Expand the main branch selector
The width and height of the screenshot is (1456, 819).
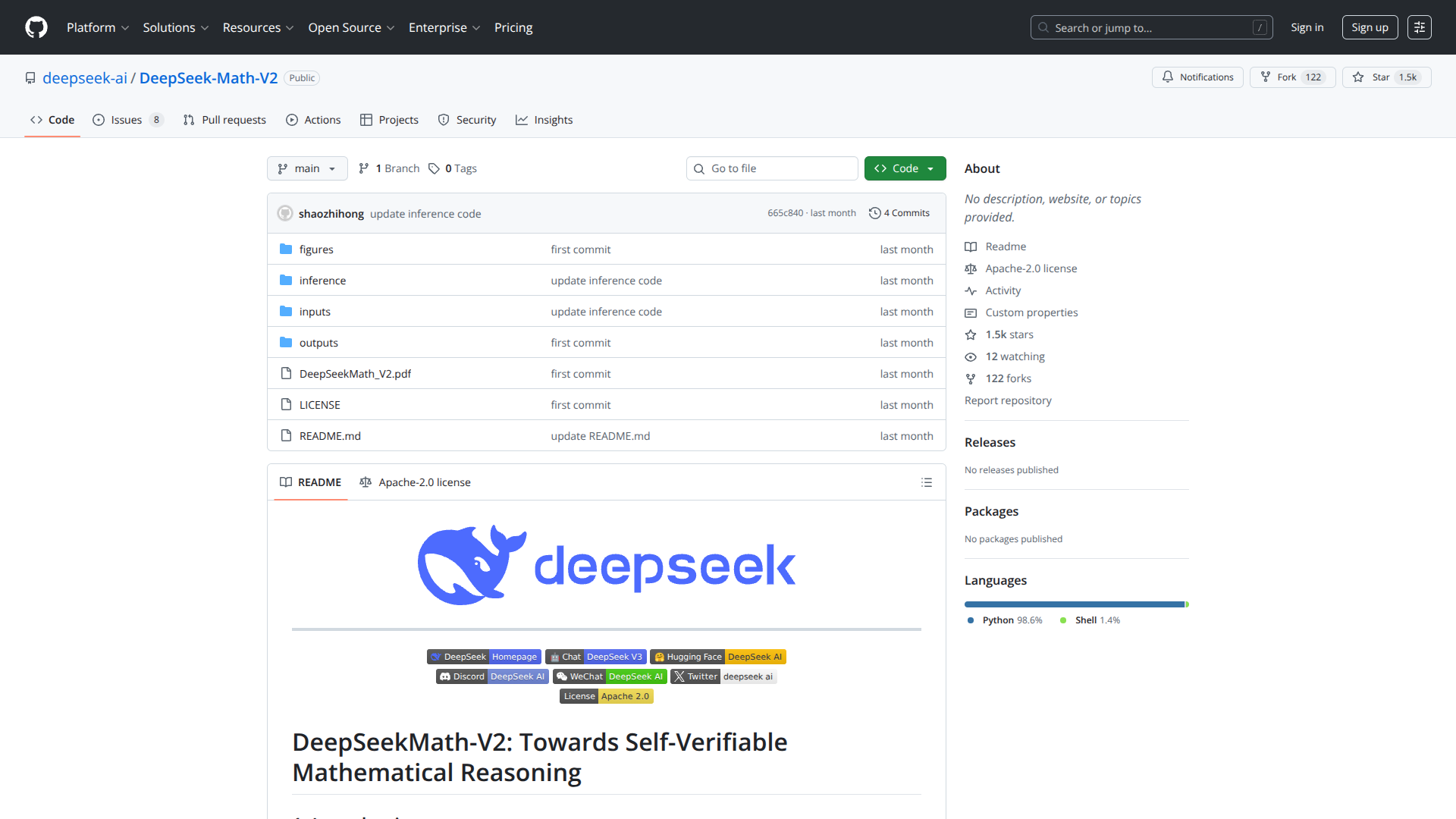(306, 168)
